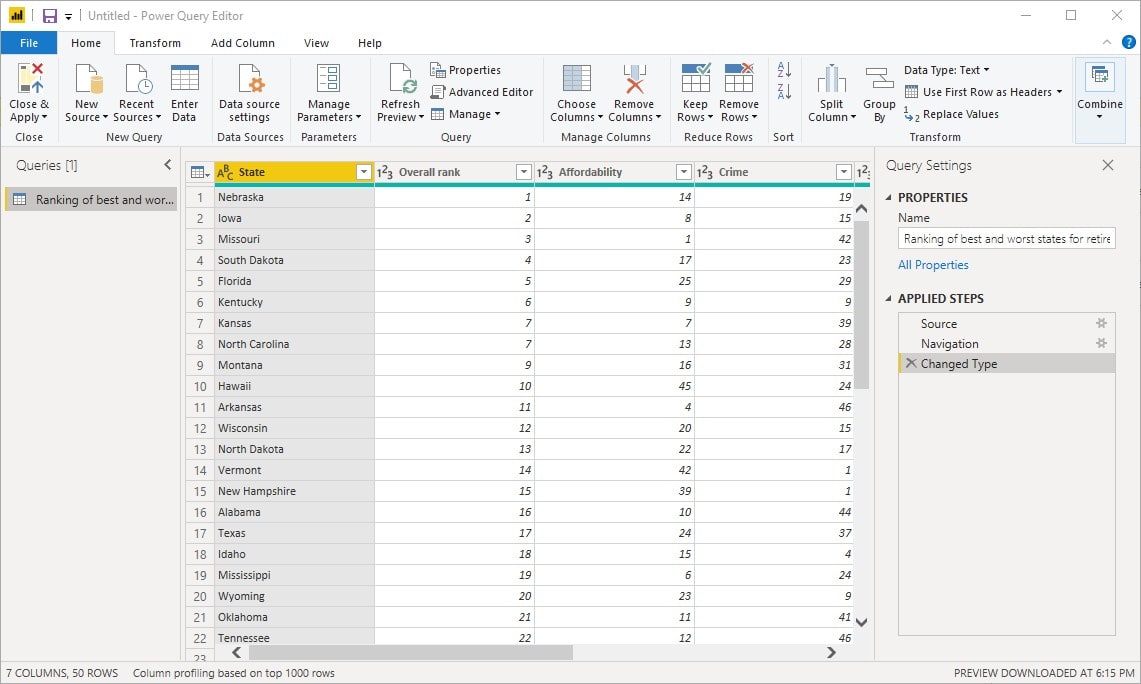Delete the Changed Type step
1141x684 pixels.
(910, 363)
